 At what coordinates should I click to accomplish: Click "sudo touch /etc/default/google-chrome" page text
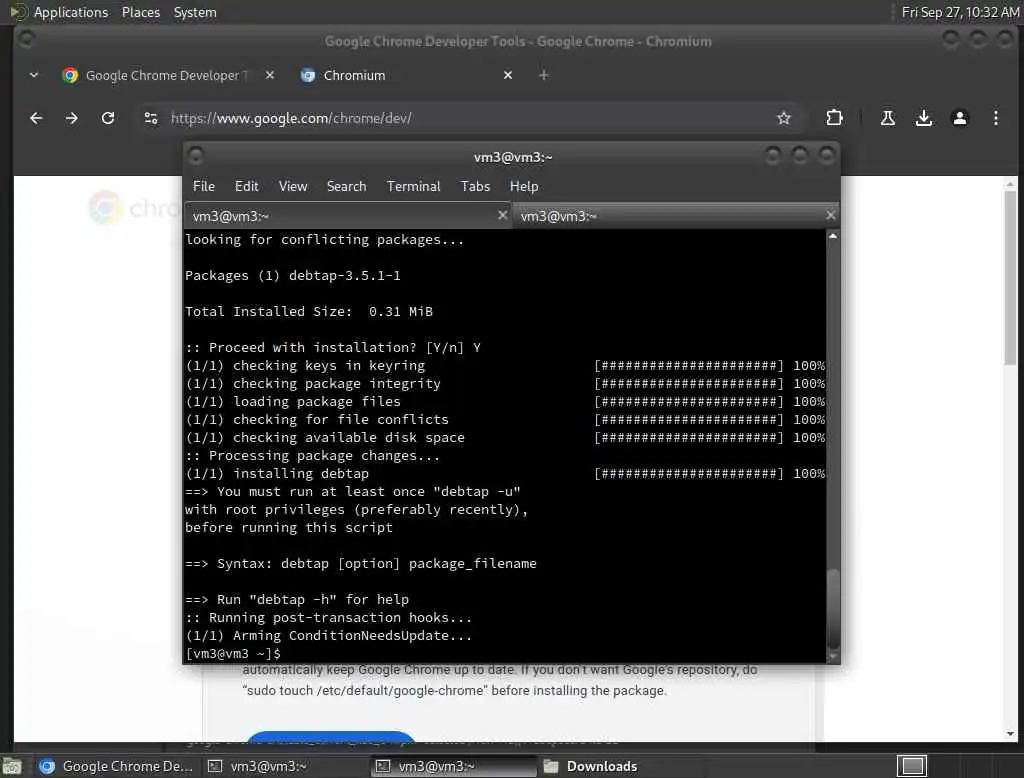365,690
